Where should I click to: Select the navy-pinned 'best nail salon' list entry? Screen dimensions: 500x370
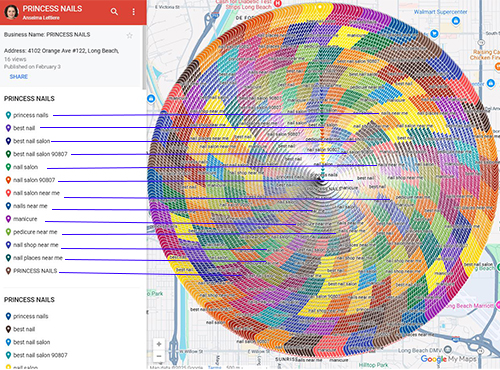coord(32,141)
